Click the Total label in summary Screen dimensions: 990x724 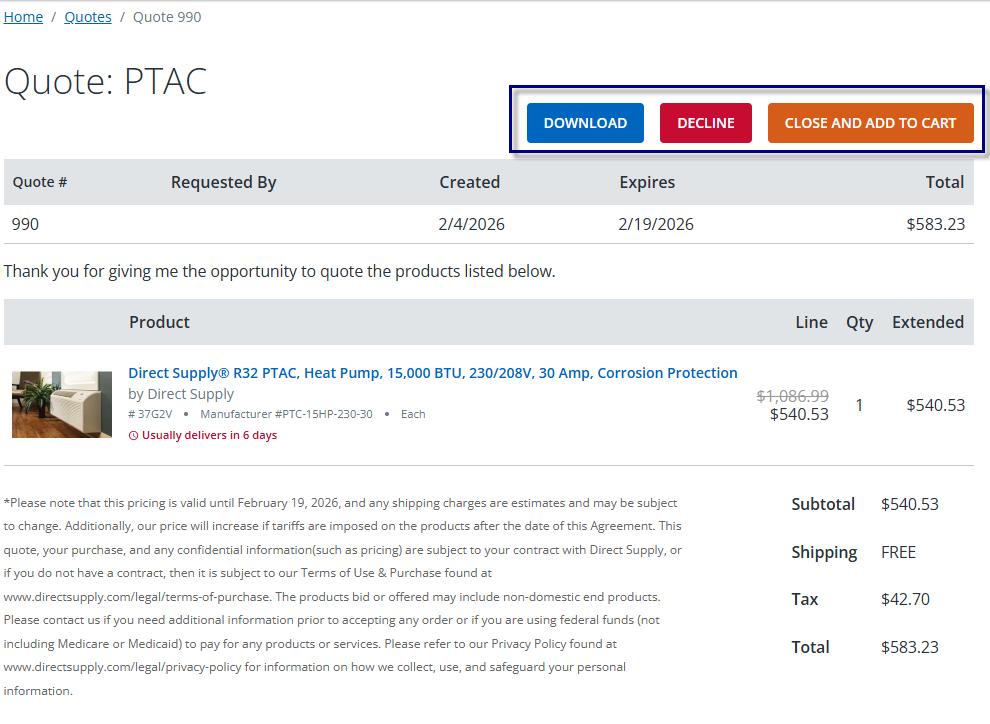(x=811, y=648)
